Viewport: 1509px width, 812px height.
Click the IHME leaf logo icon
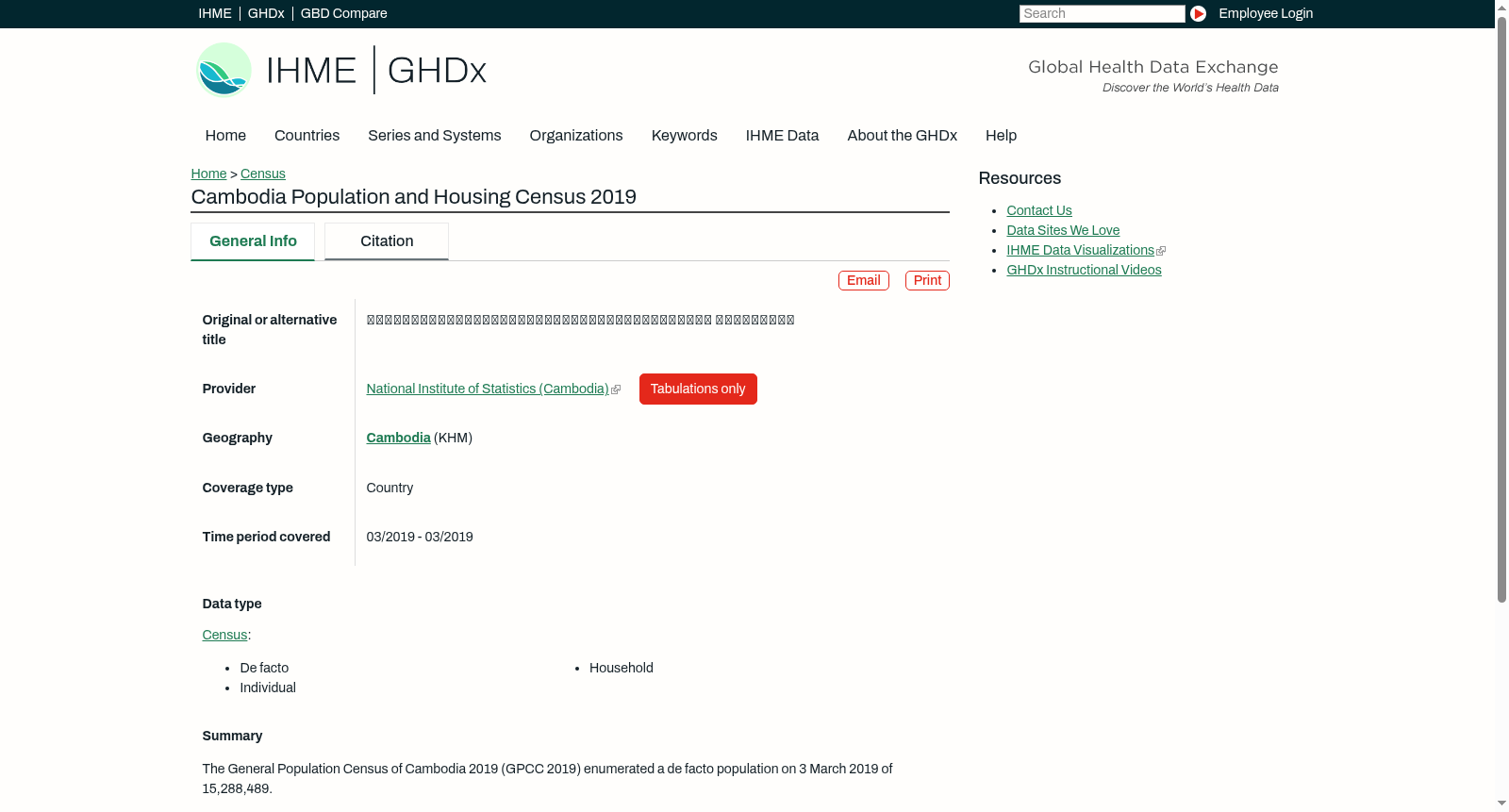pos(224,70)
